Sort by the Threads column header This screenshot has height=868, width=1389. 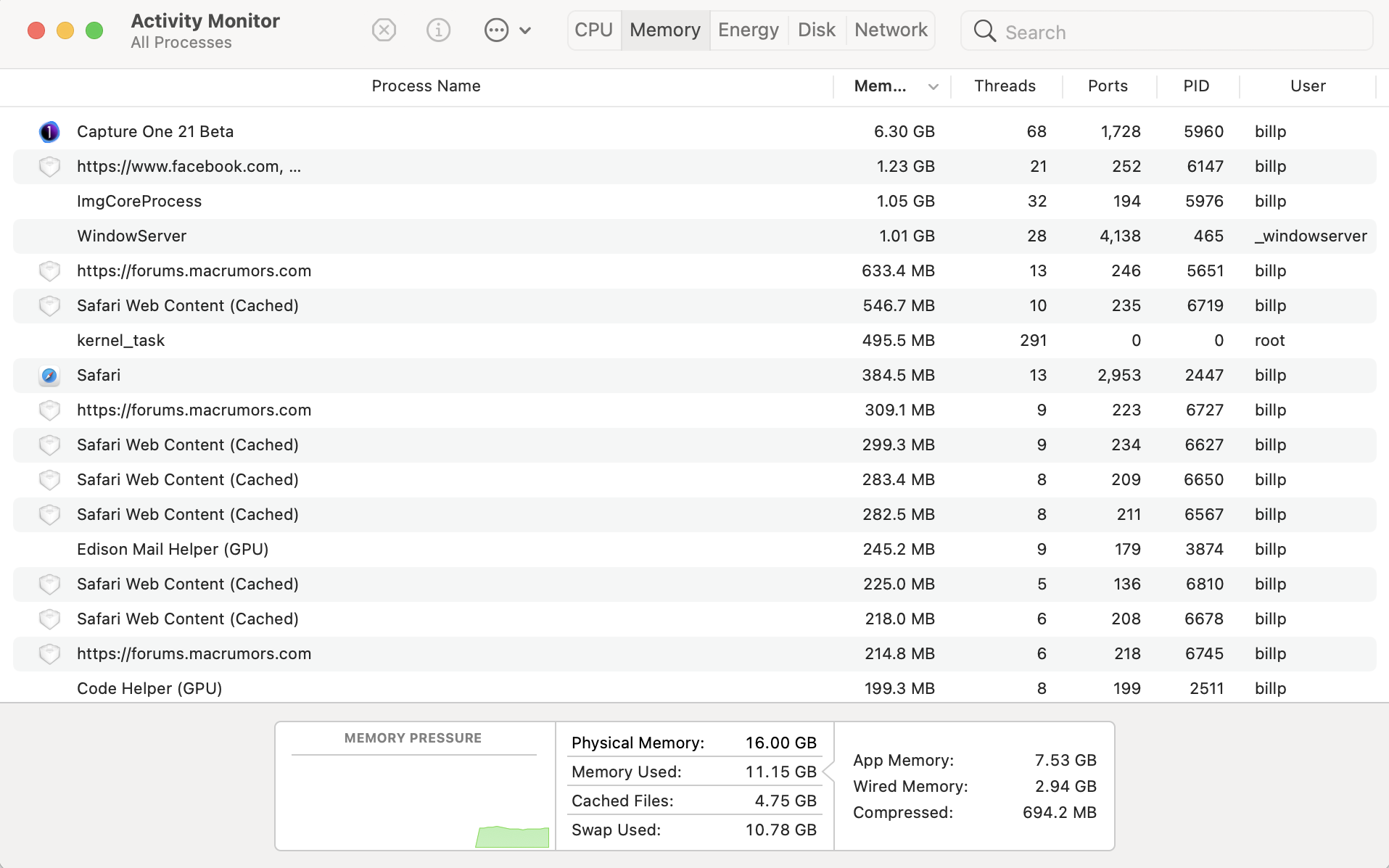[x=1005, y=86]
